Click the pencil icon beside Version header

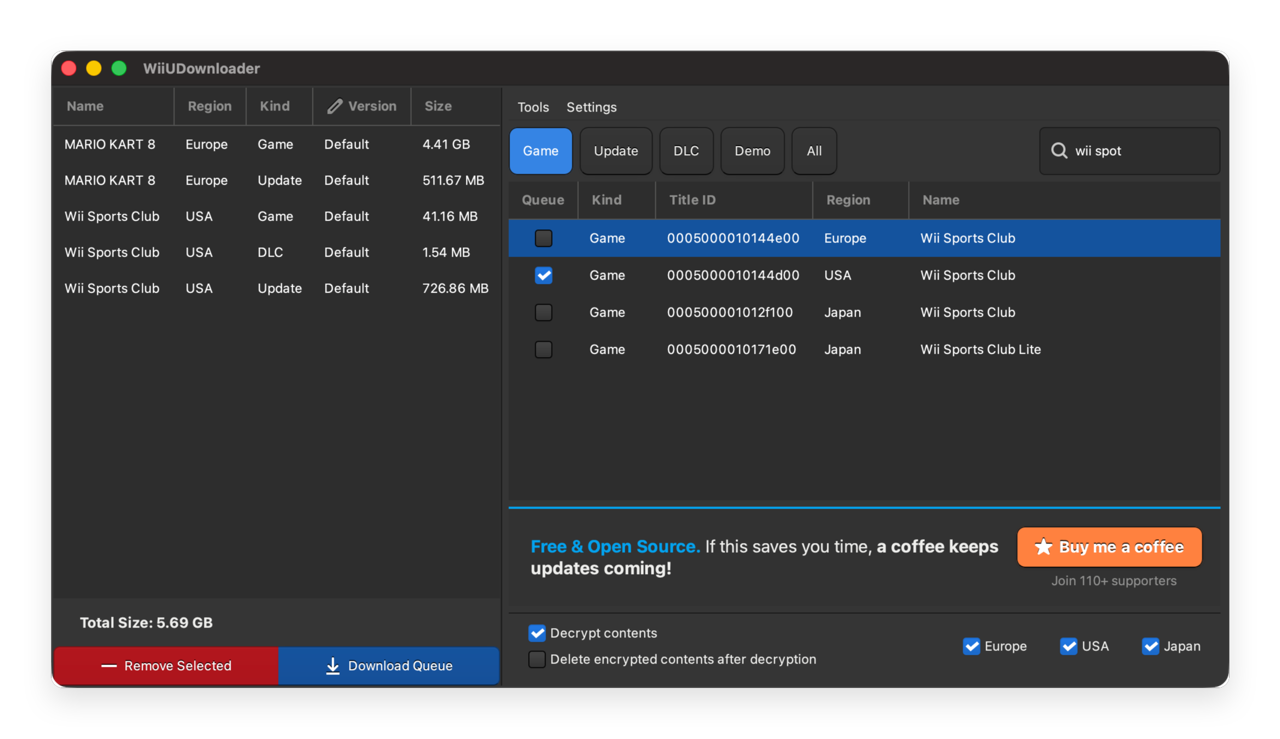click(x=335, y=106)
